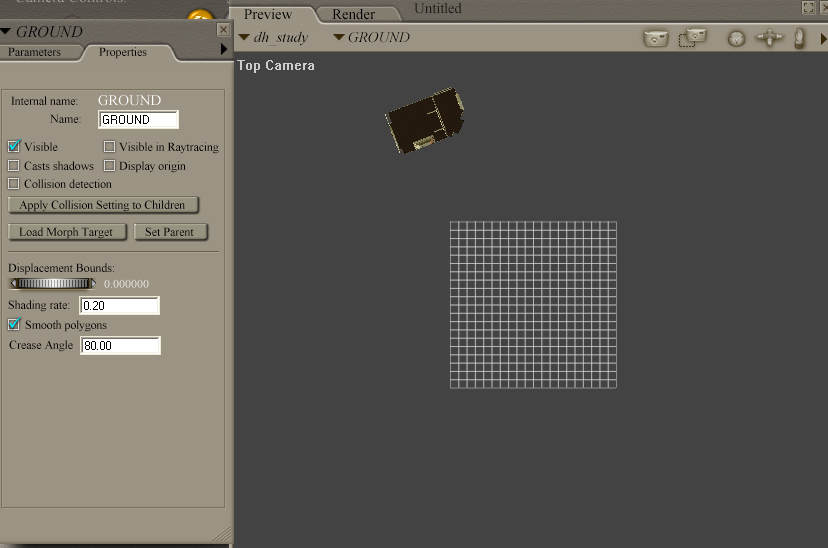
Task: Click the Area Render camera icon
Action: tap(692, 37)
